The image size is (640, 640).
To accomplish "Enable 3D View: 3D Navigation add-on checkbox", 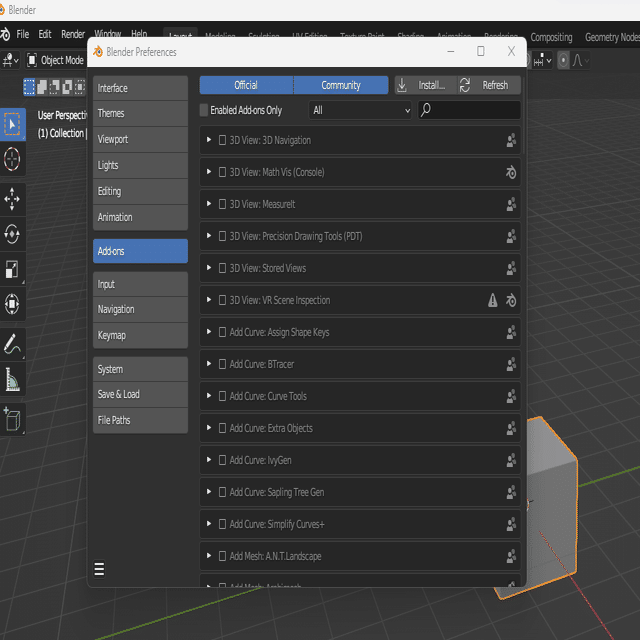I will click(222, 140).
